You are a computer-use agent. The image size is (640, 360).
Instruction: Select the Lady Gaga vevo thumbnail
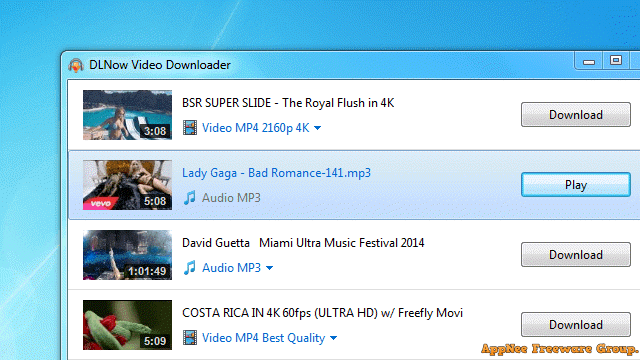tap(127, 185)
